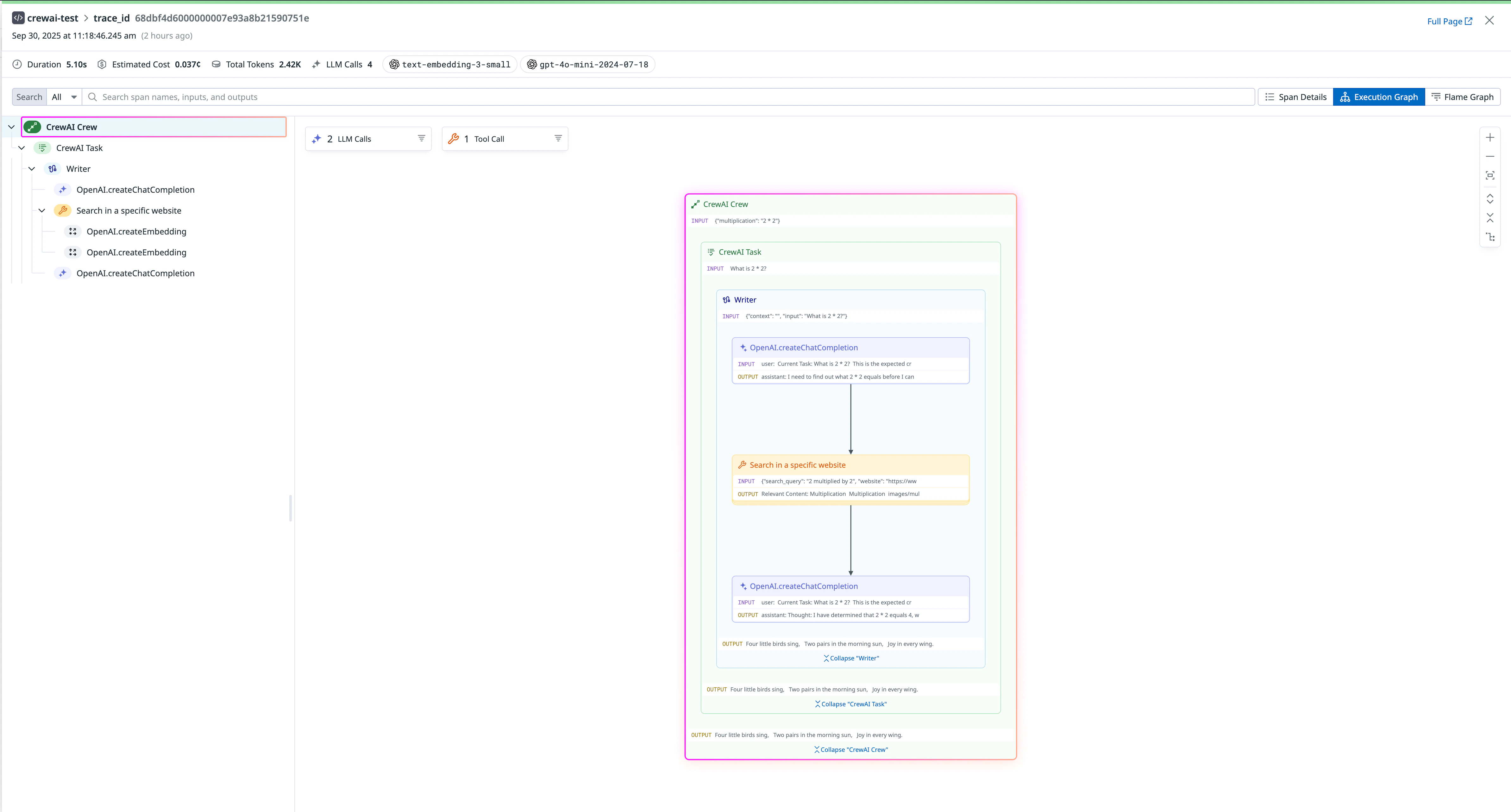Click the fit-to-view icon in graph controls
This screenshot has width=1511, height=812.
[1490, 175]
